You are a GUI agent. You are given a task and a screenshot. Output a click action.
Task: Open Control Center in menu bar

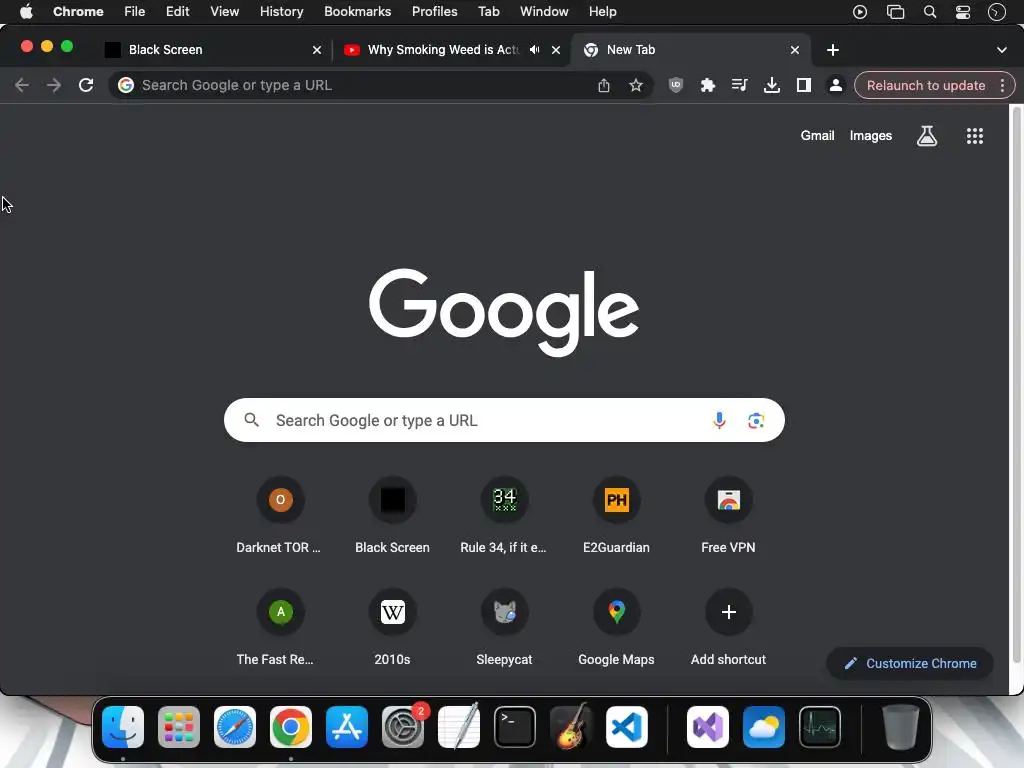pyautogui.click(x=963, y=12)
